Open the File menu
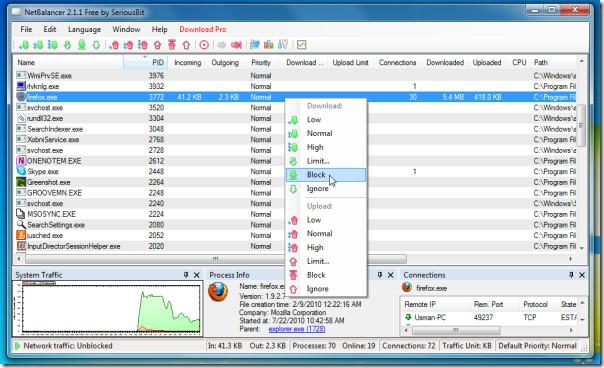Screen dimensions: 604x368 pyautogui.click(x=26, y=29)
